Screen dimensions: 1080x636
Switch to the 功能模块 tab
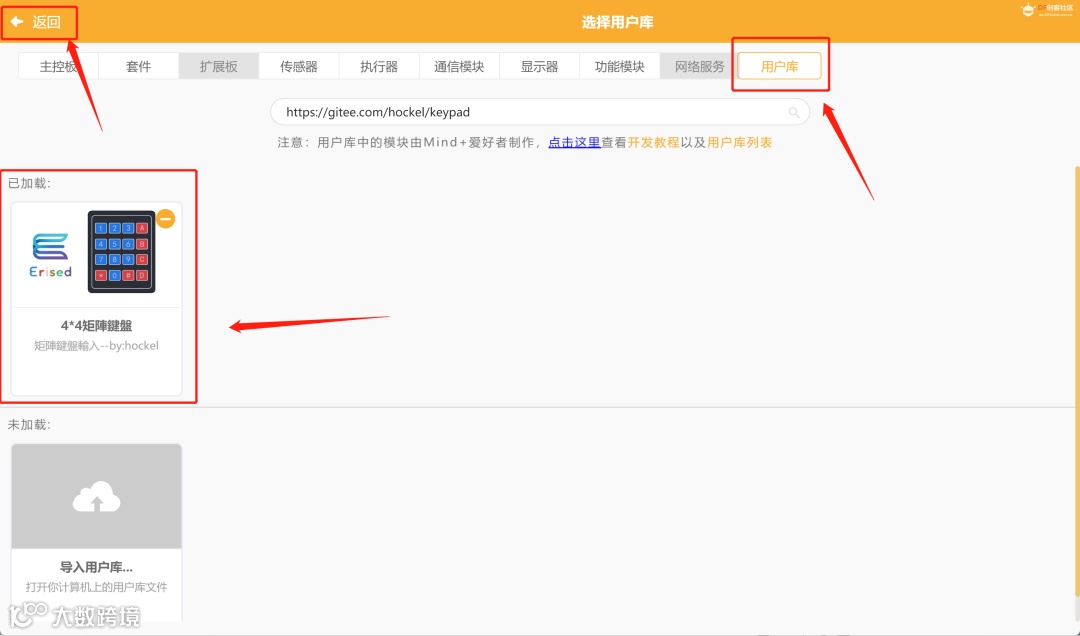coord(620,66)
